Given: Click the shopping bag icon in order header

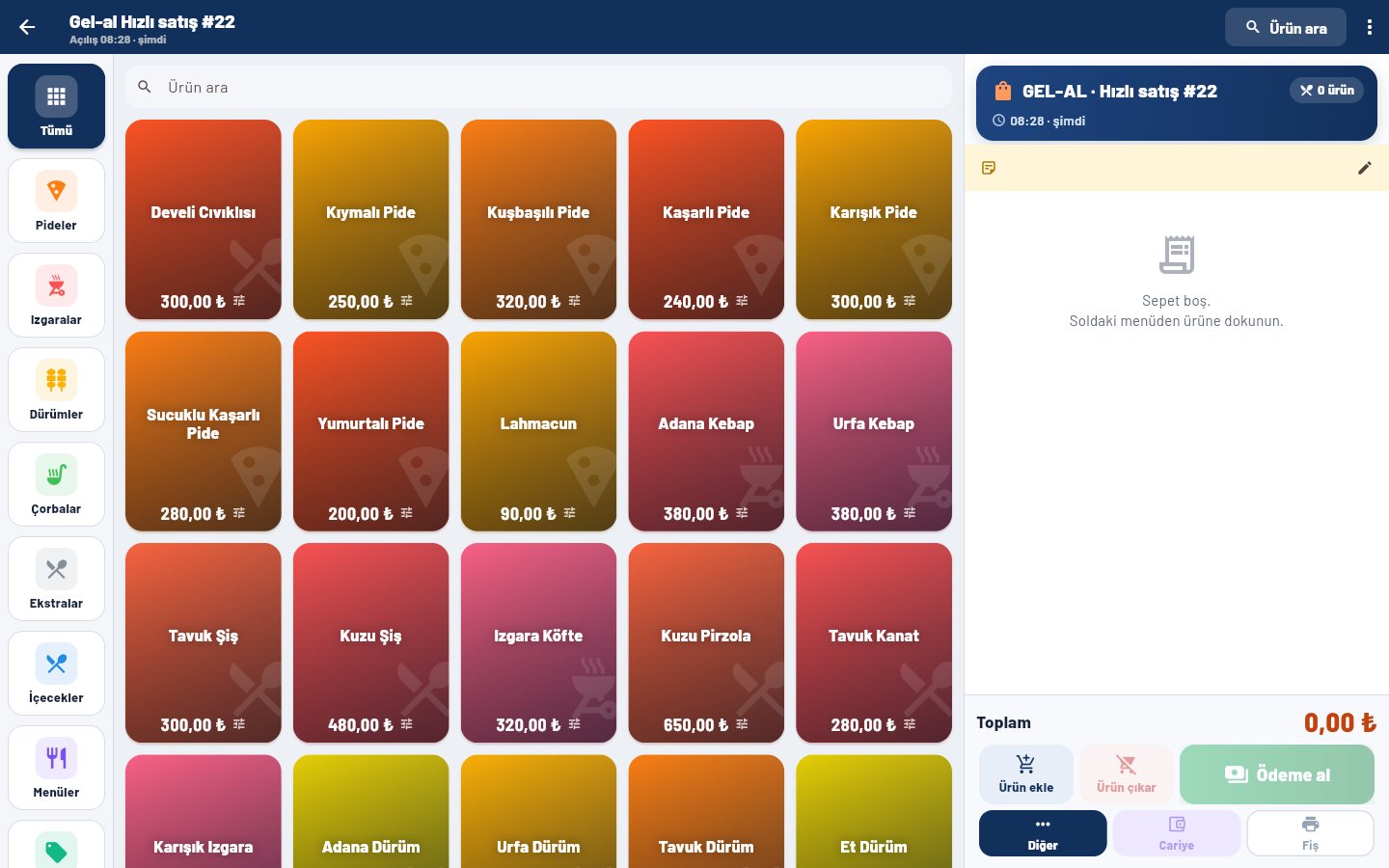Looking at the screenshot, I should 1003,91.
